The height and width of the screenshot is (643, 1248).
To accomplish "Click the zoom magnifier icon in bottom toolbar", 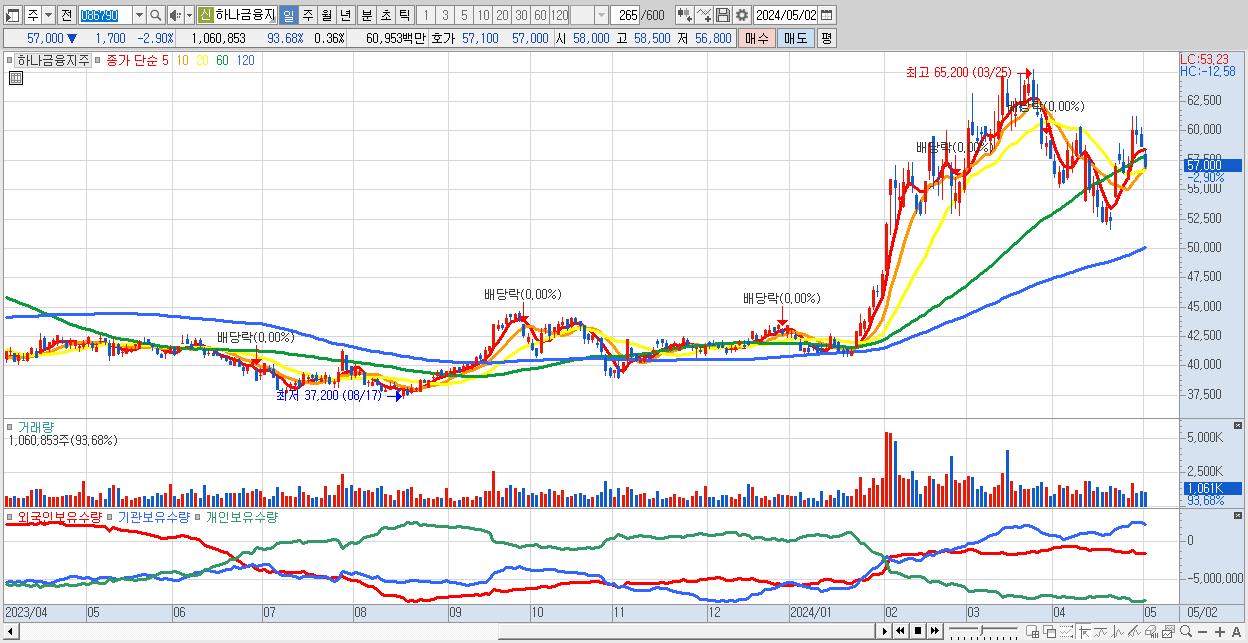I will [x=1186, y=631].
